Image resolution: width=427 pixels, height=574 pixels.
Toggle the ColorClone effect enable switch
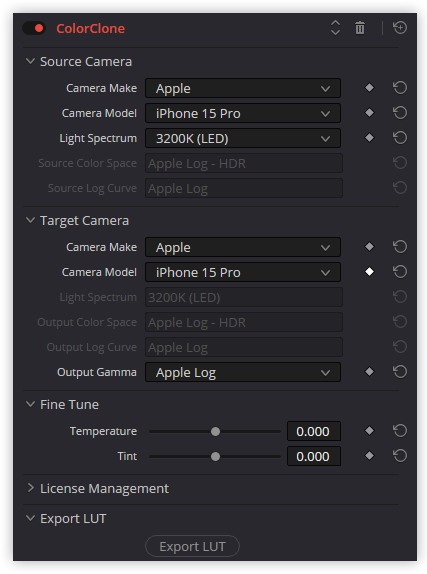34,28
